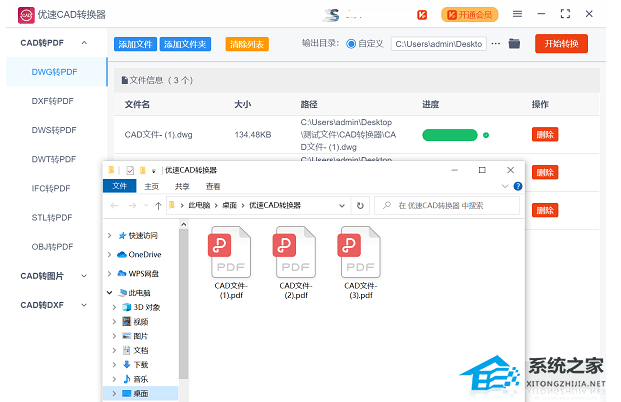Collapse the CAD转PDF section
Viewport: 621px width, 402px height.
click(x=84, y=43)
